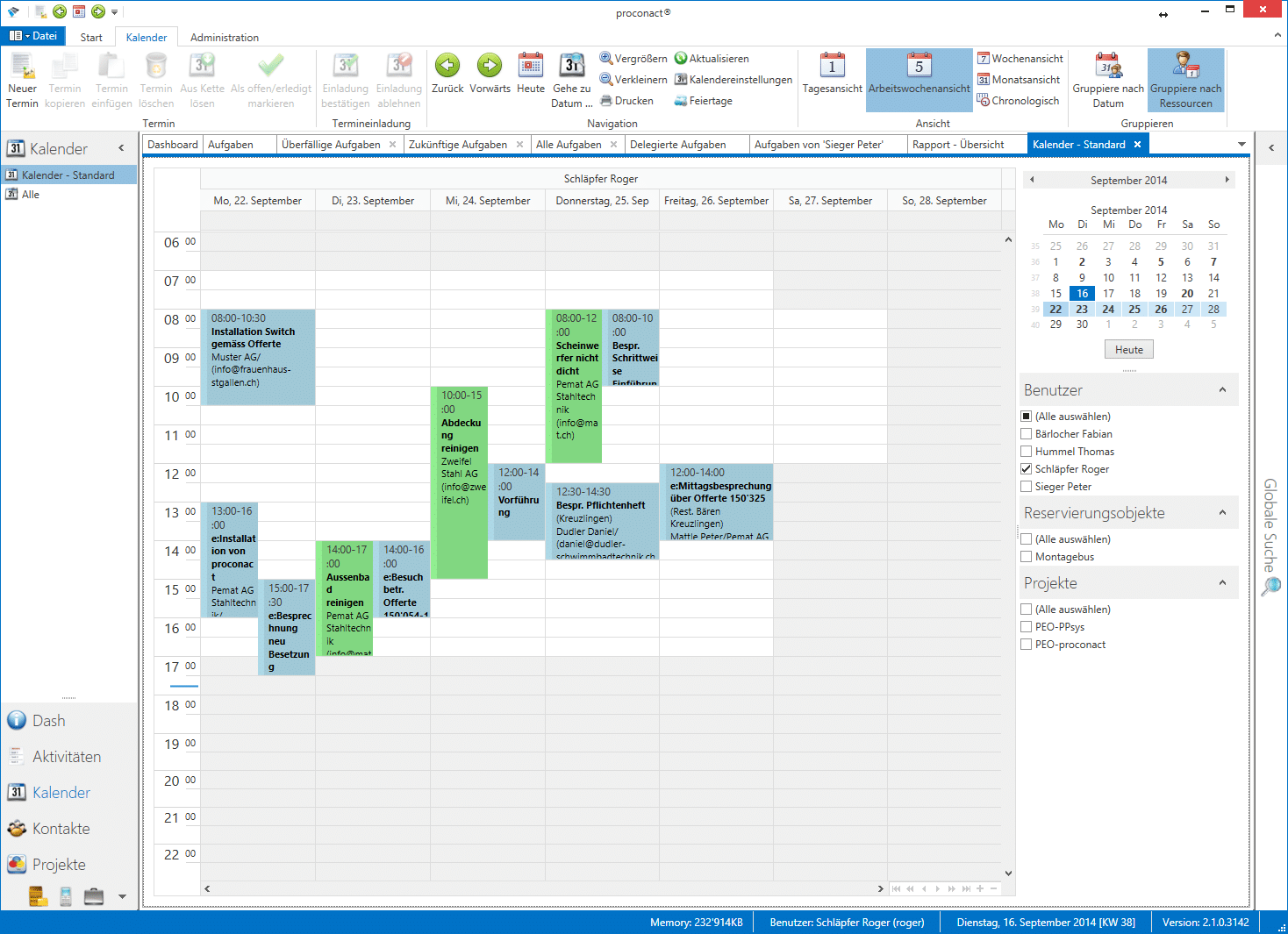The height and width of the screenshot is (934, 1288).
Task: Select Alle calendar in tree
Action: (x=31, y=195)
